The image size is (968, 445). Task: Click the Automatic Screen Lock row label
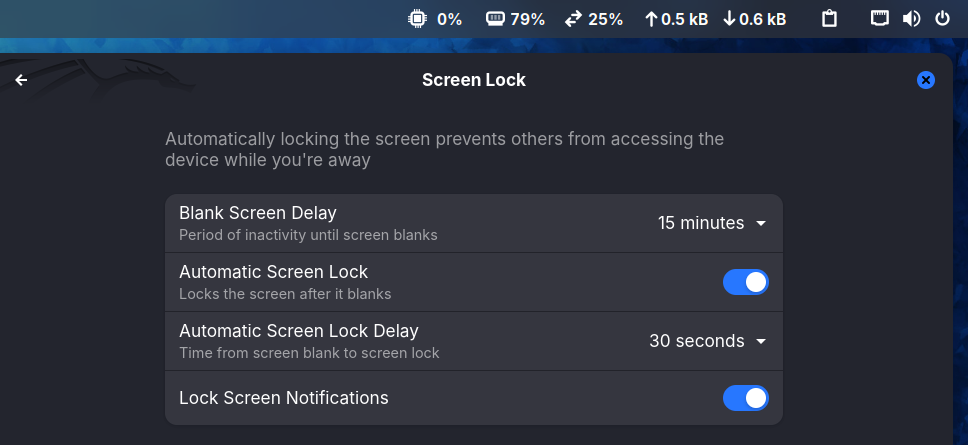(273, 272)
